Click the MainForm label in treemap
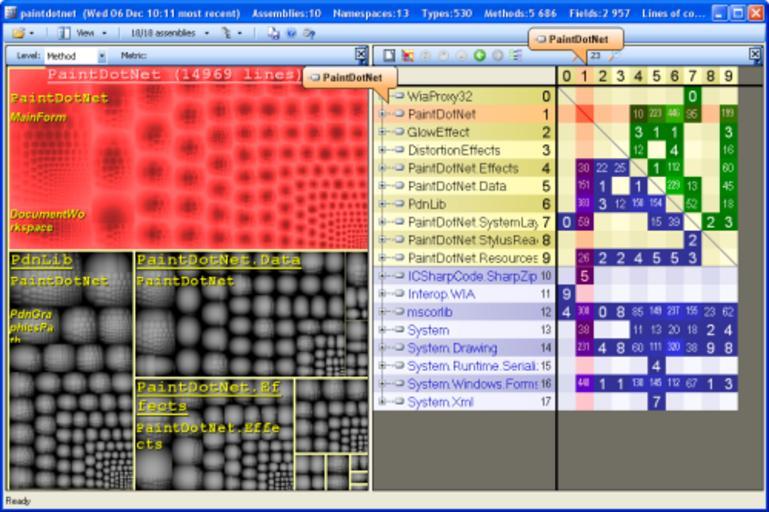The image size is (769, 512). (38, 117)
